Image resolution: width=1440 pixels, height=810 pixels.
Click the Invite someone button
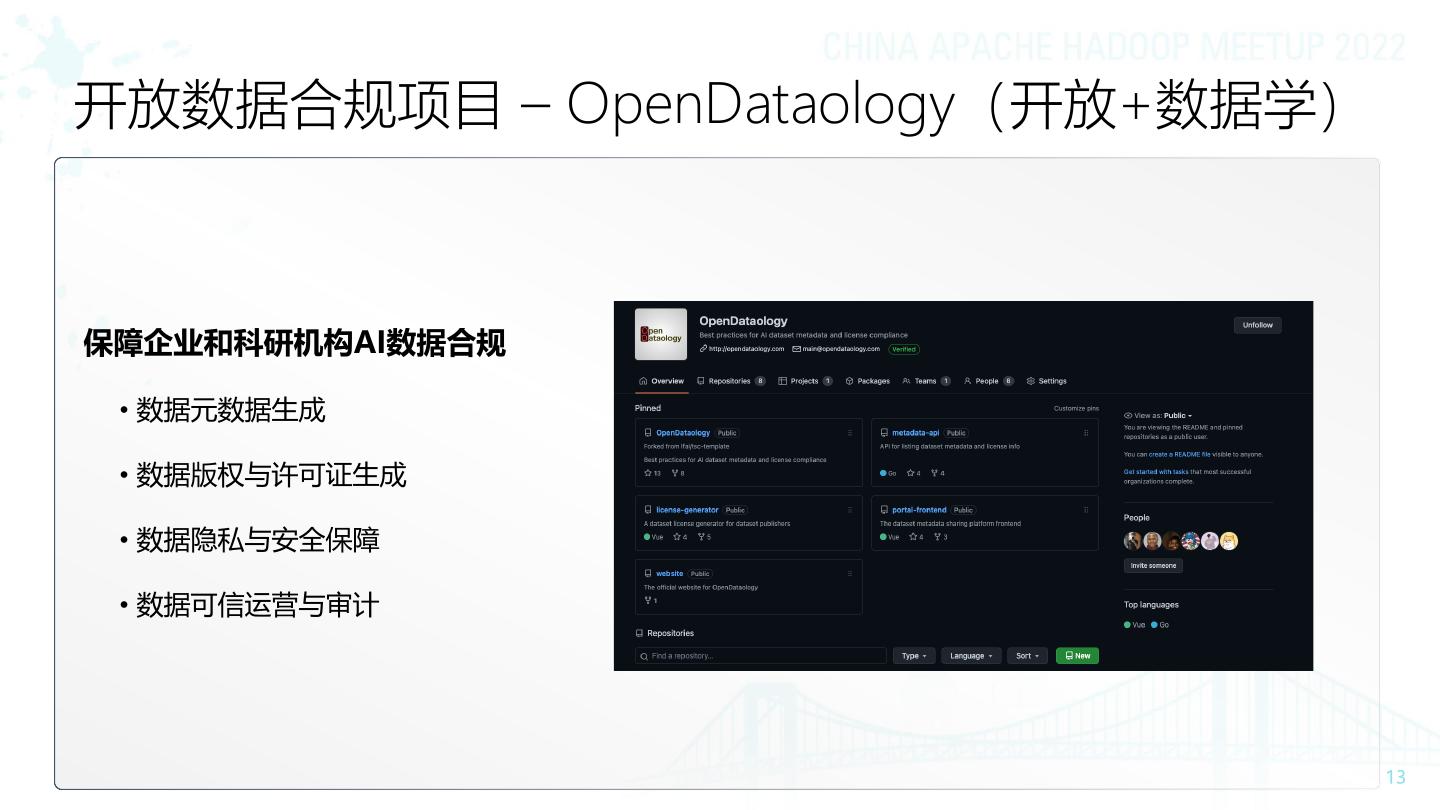1154,566
